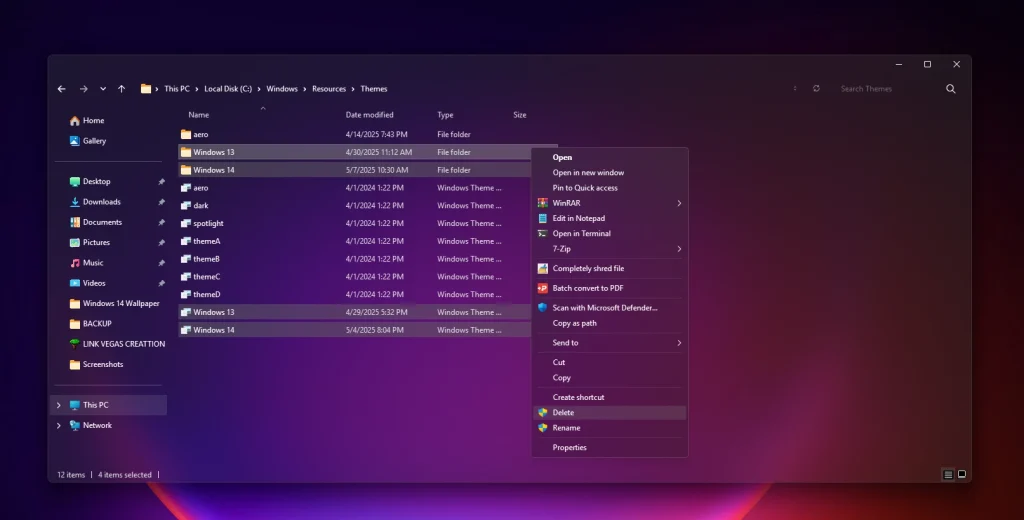This screenshot has width=1024, height=520.
Task: Click the pin icon beside Documents
Action: pos(161,222)
